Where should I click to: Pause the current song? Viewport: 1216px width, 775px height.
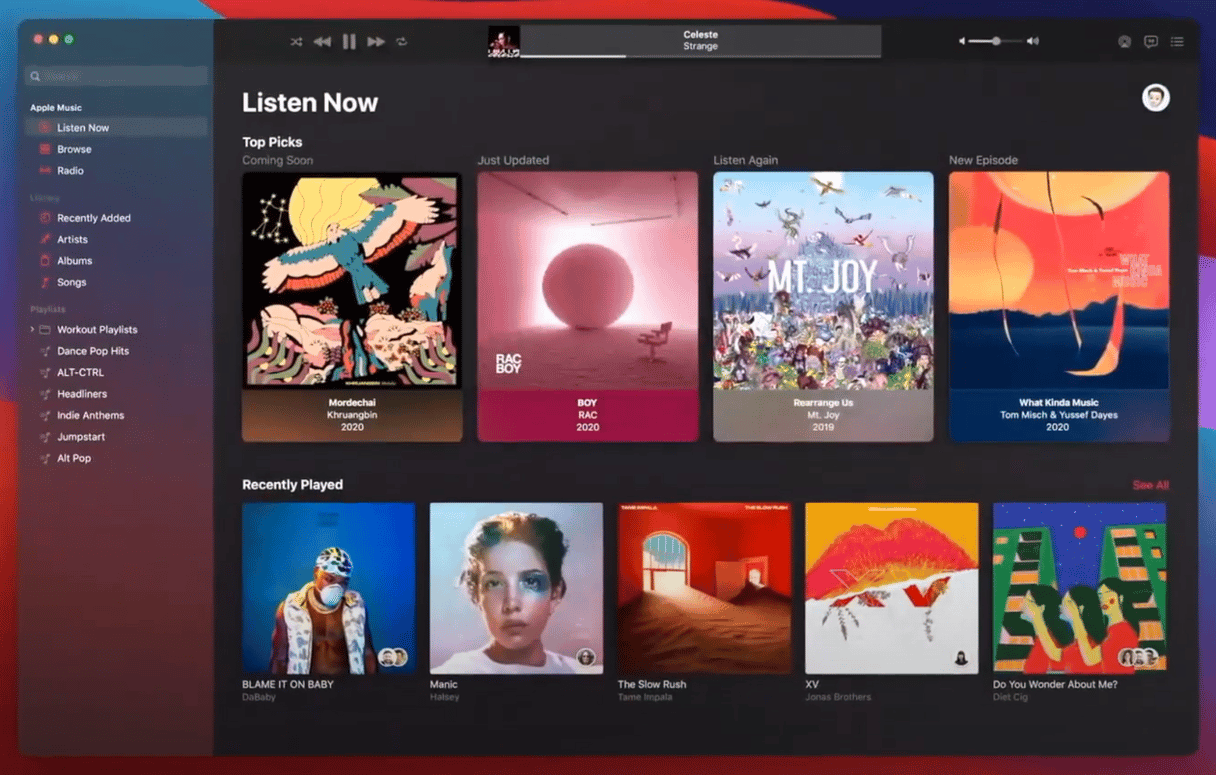[x=349, y=42]
